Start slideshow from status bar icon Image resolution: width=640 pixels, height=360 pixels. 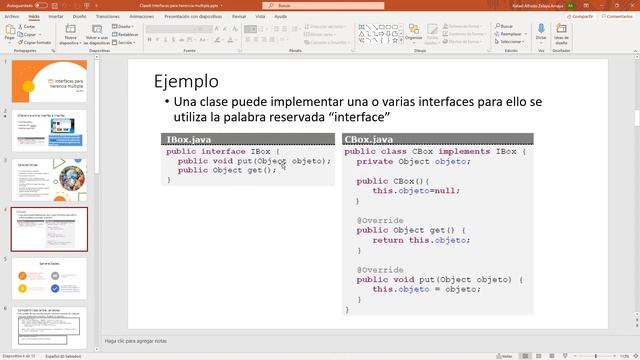[x=565, y=356]
